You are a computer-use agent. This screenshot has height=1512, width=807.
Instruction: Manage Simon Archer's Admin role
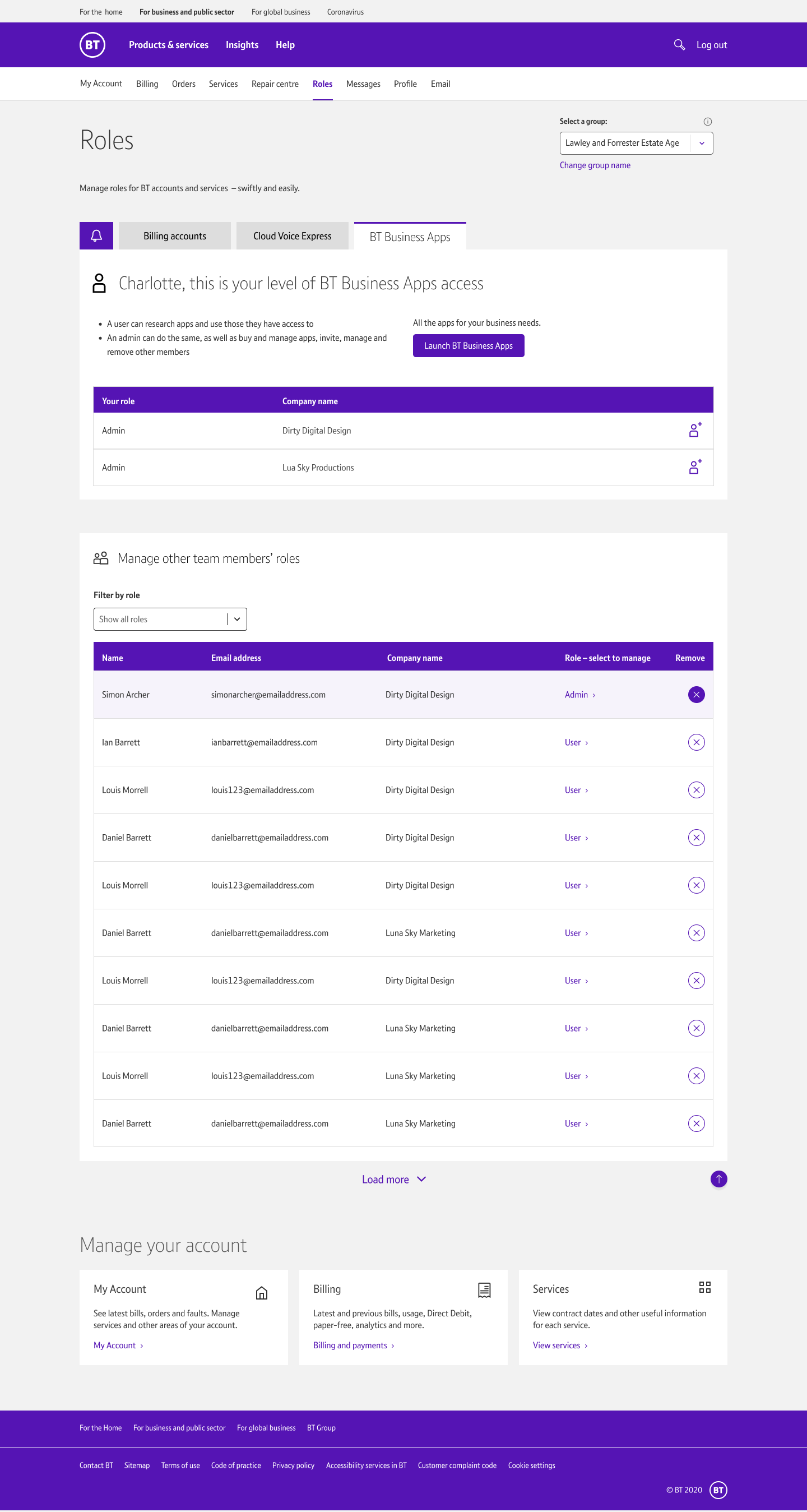tap(580, 695)
